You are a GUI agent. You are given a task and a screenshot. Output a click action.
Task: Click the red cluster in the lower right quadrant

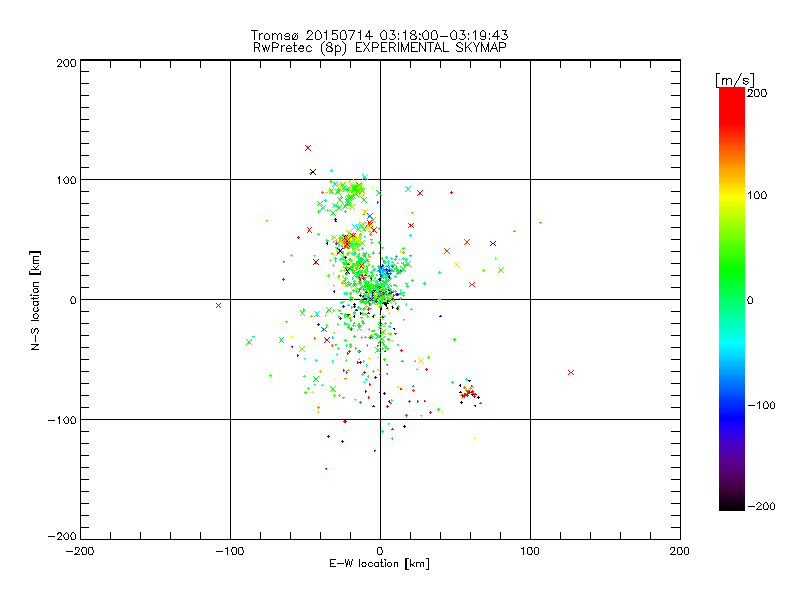[468, 393]
